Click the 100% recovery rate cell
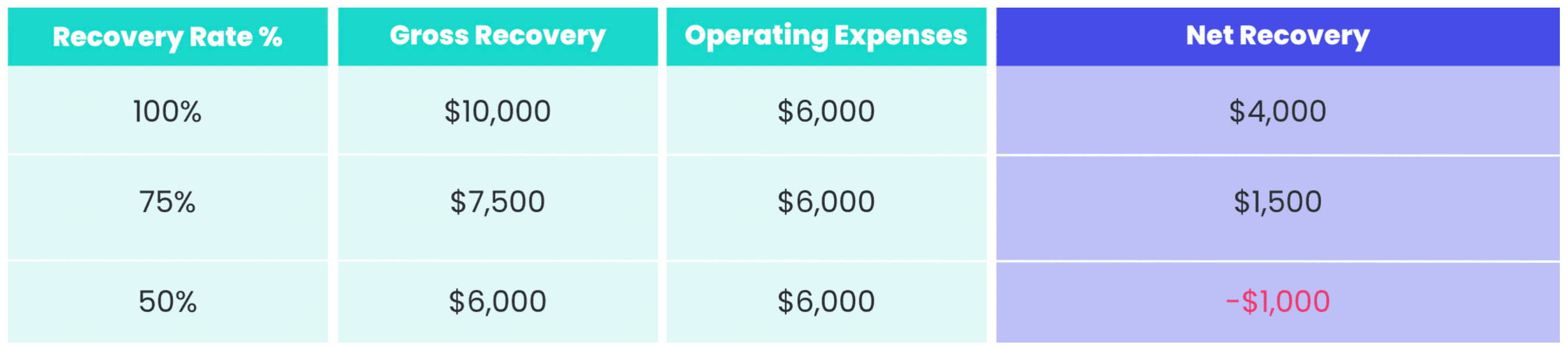1568x349 pixels. (167, 111)
